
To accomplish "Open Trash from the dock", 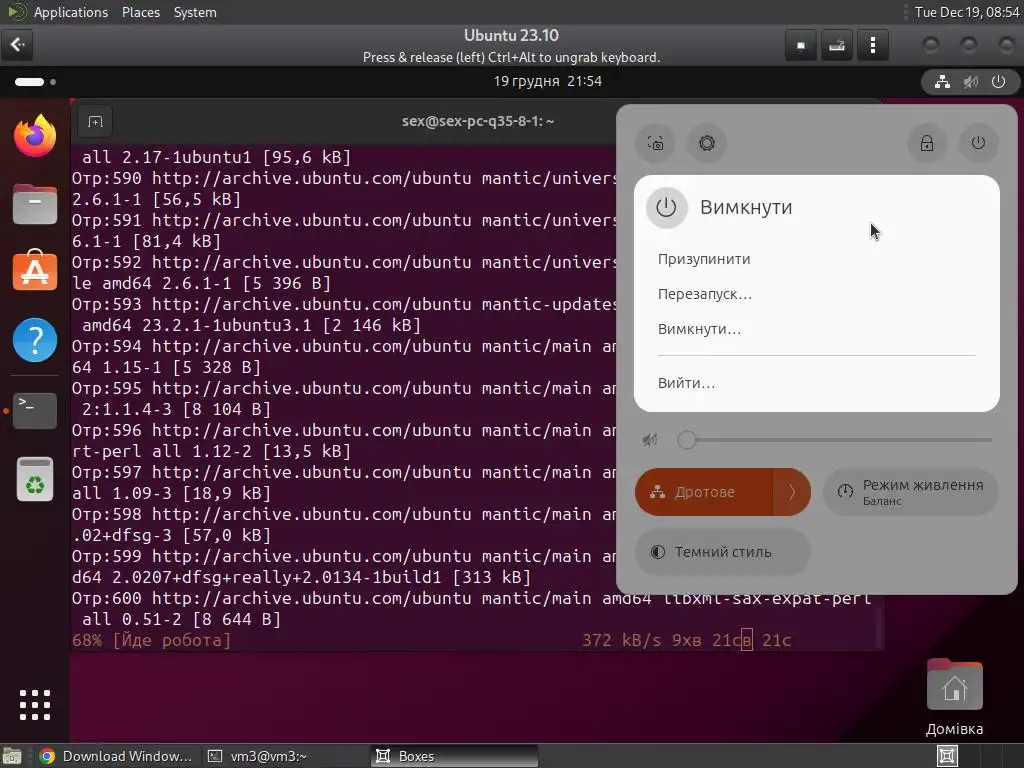I will click(35, 479).
